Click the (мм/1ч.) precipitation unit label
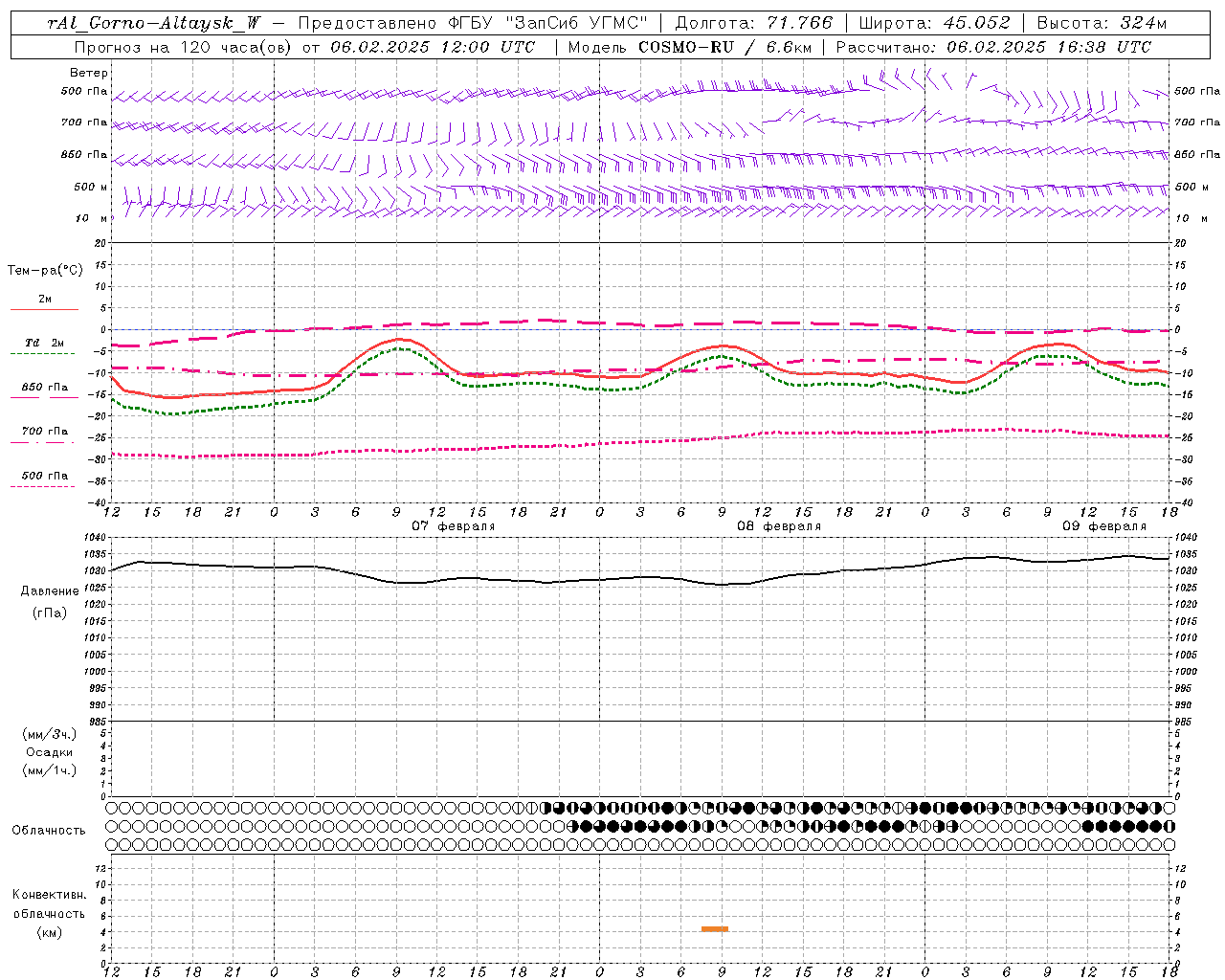 (x=50, y=770)
